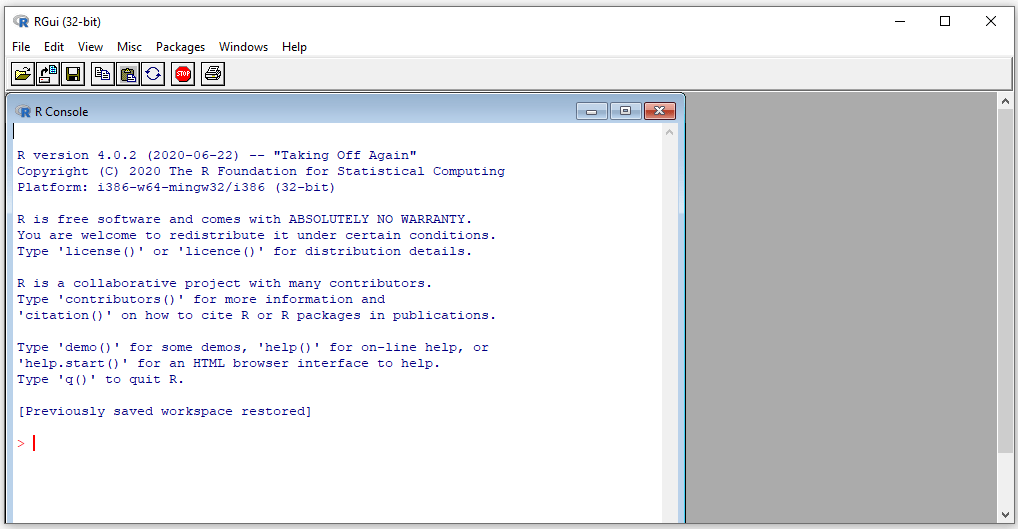This screenshot has width=1018, height=529.
Task: Open the Help menu
Action: (294, 47)
